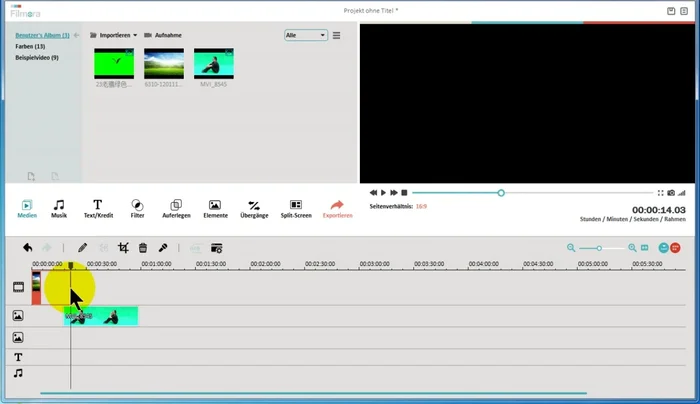Image resolution: width=700 pixels, height=404 pixels.
Task: Select the Split-Screen tool
Action: (296, 208)
